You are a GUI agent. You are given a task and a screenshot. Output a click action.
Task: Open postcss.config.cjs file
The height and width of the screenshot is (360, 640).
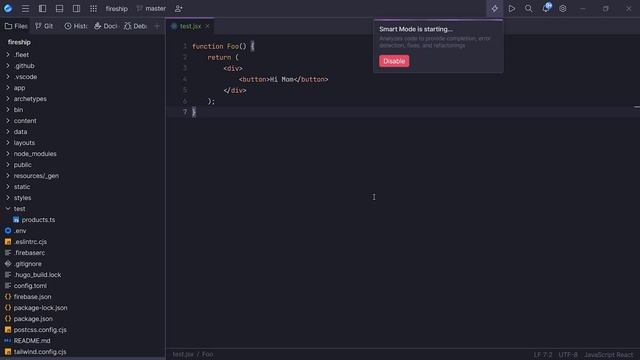point(83,330)
